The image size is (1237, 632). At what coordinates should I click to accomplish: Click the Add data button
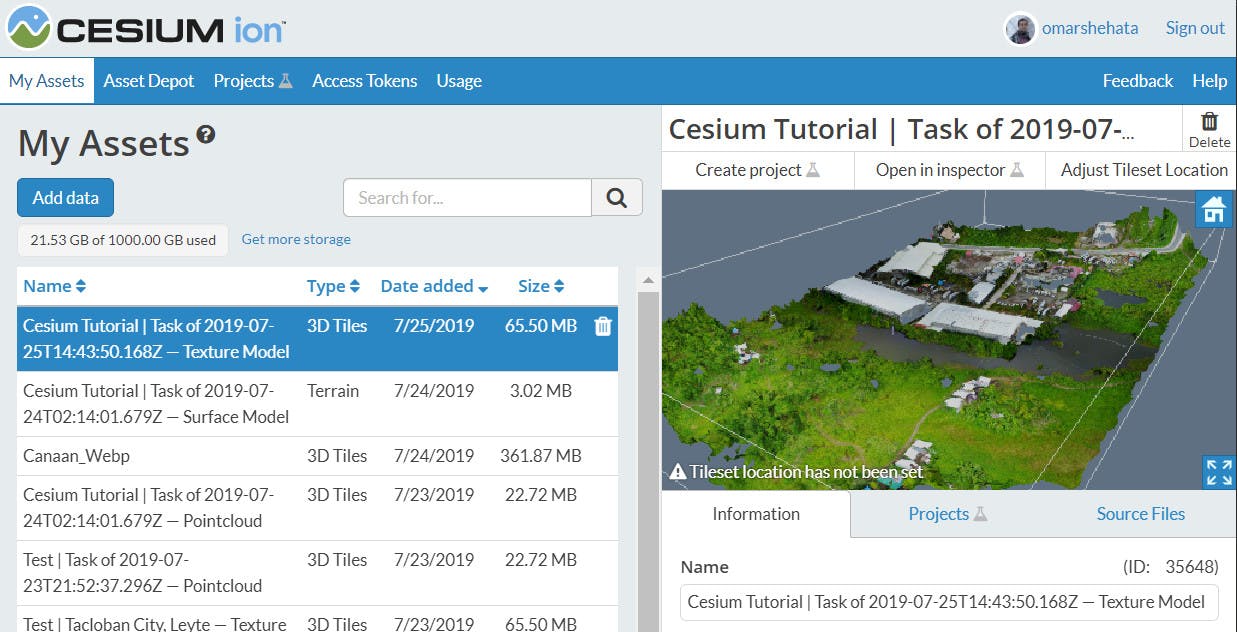pyautogui.click(x=66, y=198)
